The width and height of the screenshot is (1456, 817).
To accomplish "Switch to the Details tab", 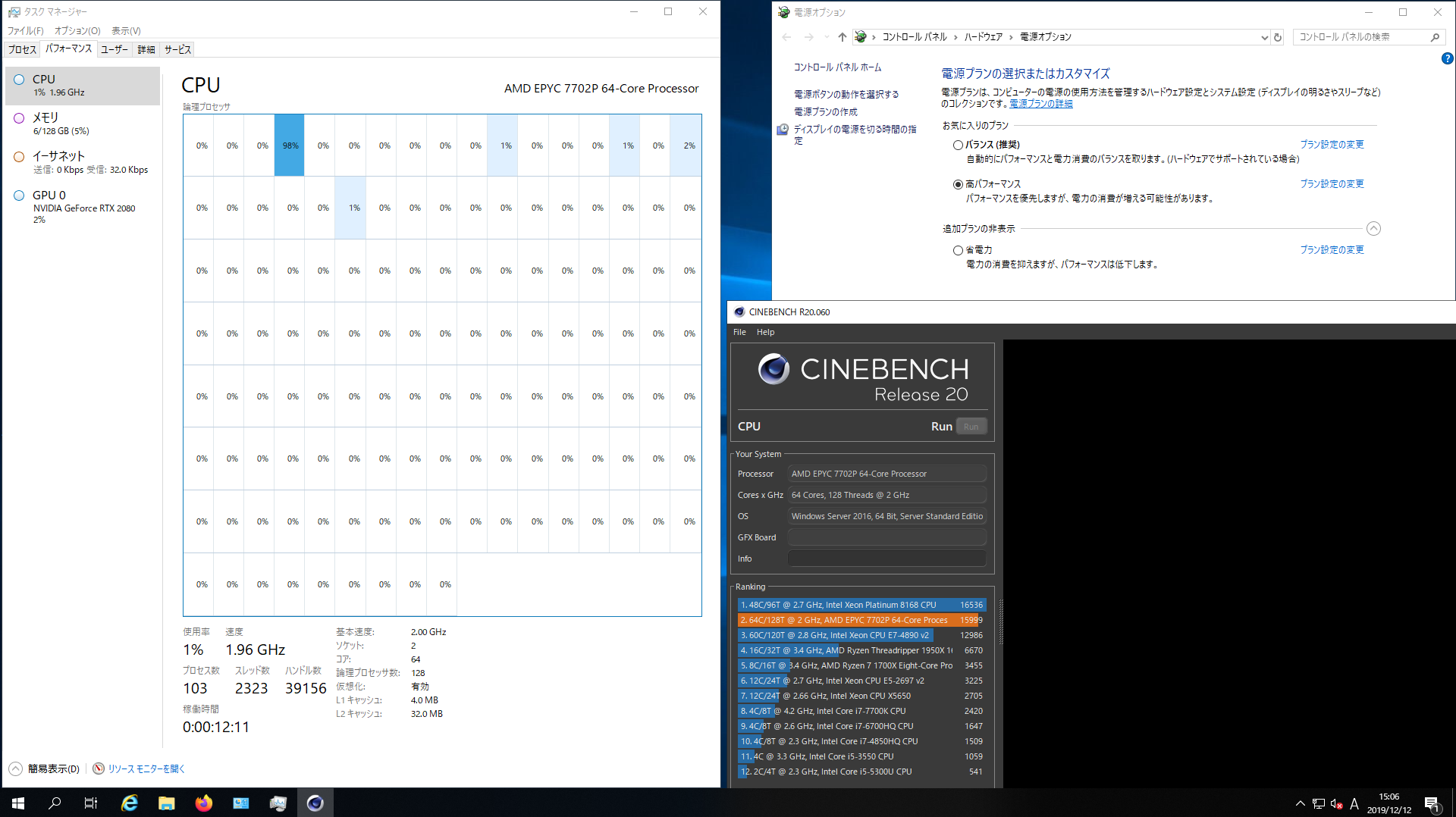I will pos(146,49).
